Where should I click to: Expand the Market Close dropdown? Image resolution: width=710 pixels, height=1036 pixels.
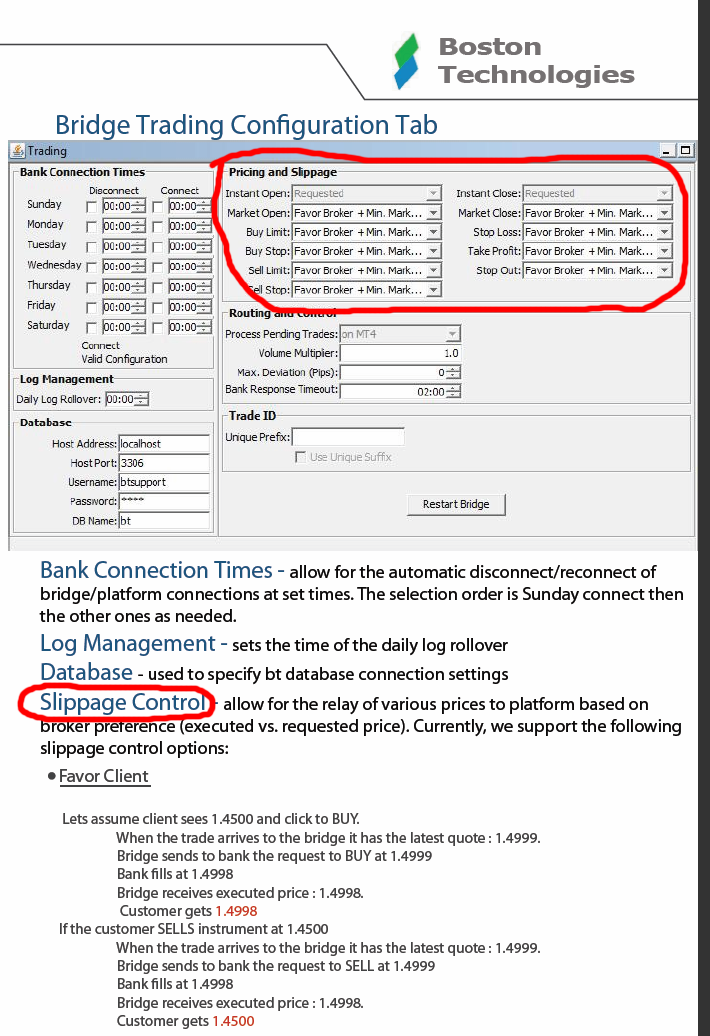coord(598,213)
